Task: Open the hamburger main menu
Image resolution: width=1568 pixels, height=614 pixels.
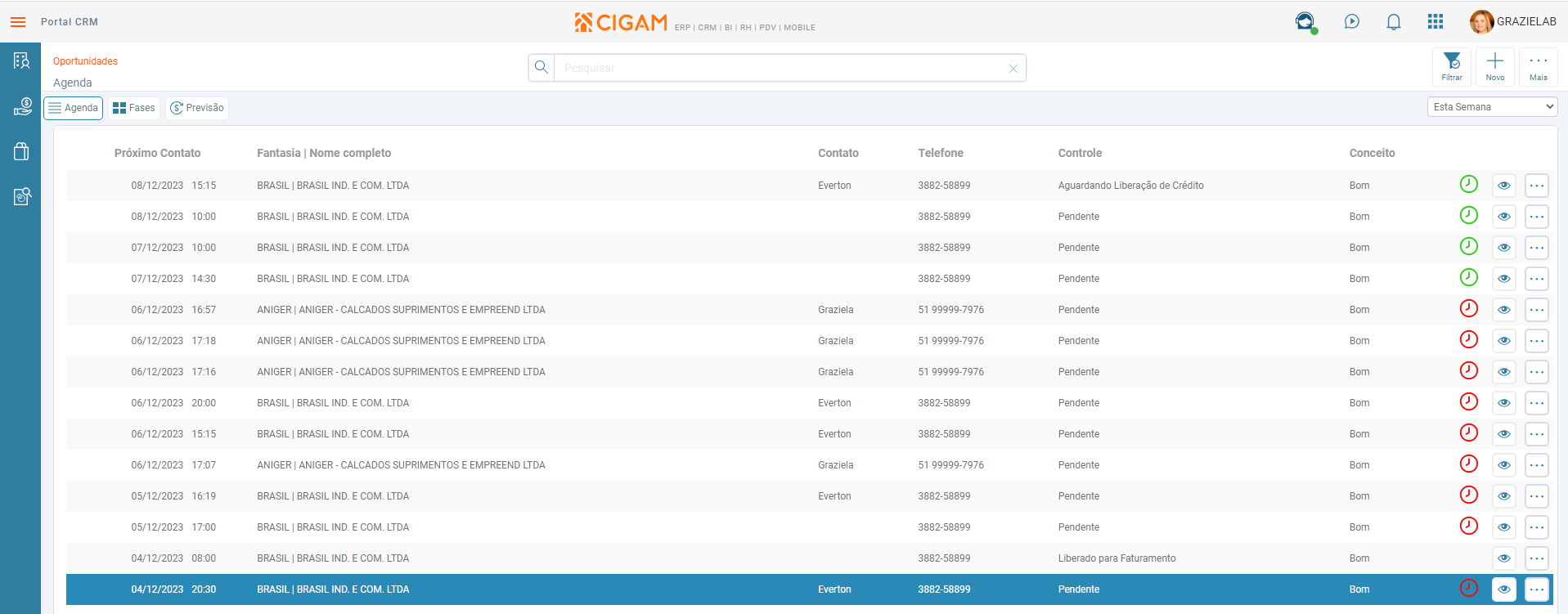Action: point(18,22)
